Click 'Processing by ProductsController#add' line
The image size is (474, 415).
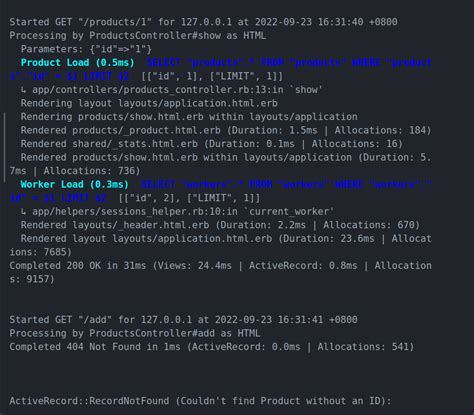[135, 333]
